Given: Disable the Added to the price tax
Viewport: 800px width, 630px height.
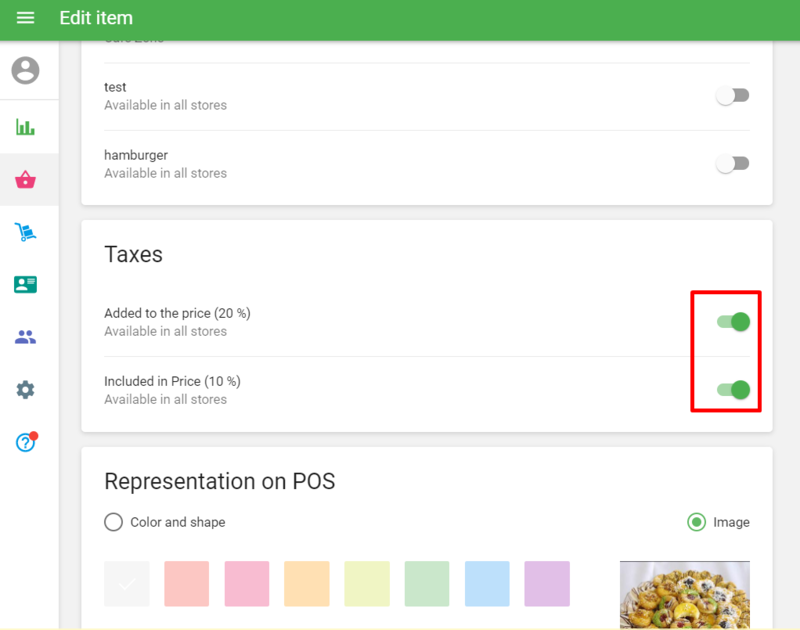Looking at the screenshot, I should point(733,322).
